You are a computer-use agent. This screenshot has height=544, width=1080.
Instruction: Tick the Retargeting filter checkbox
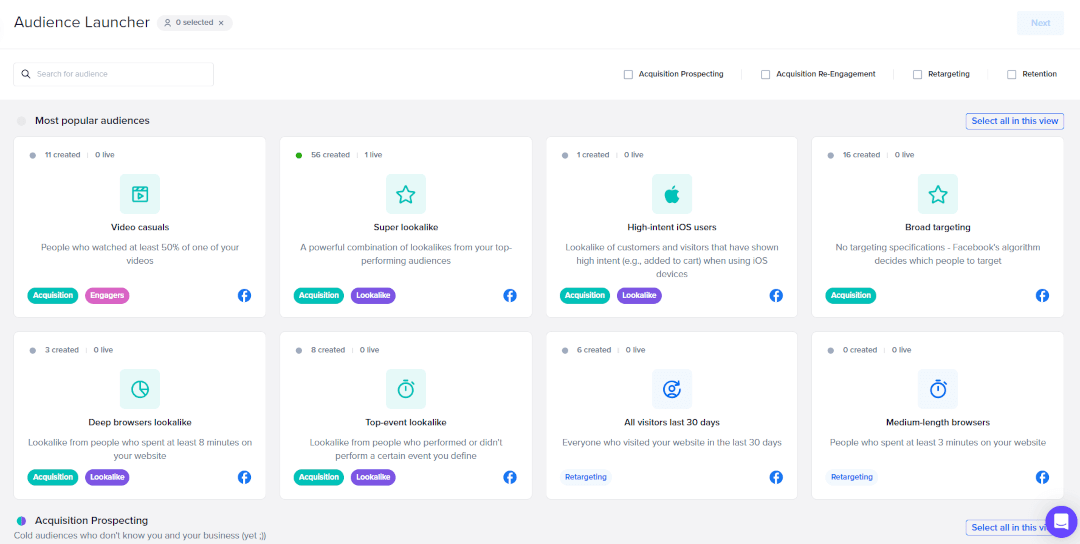coord(917,74)
